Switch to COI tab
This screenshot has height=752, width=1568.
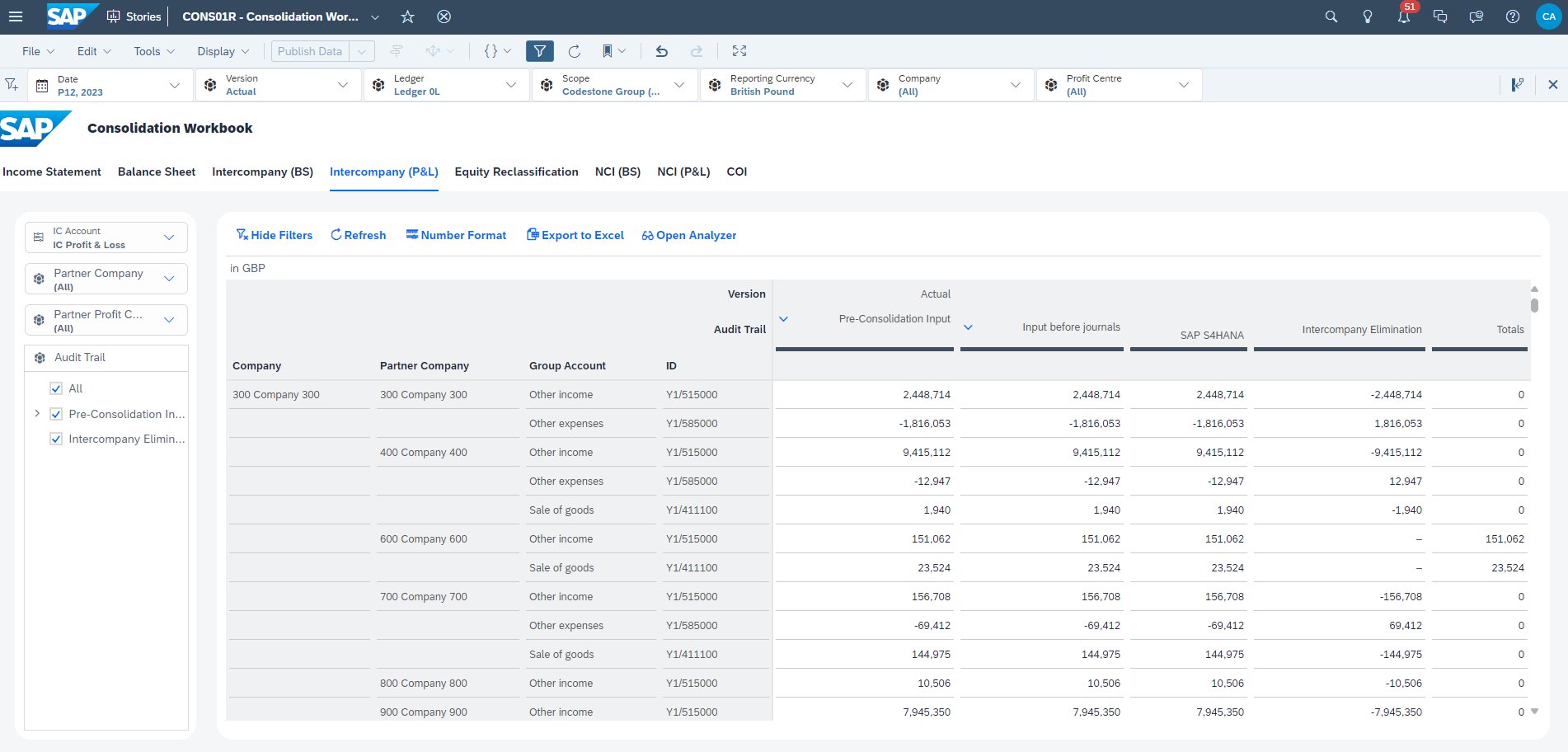(x=736, y=172)
